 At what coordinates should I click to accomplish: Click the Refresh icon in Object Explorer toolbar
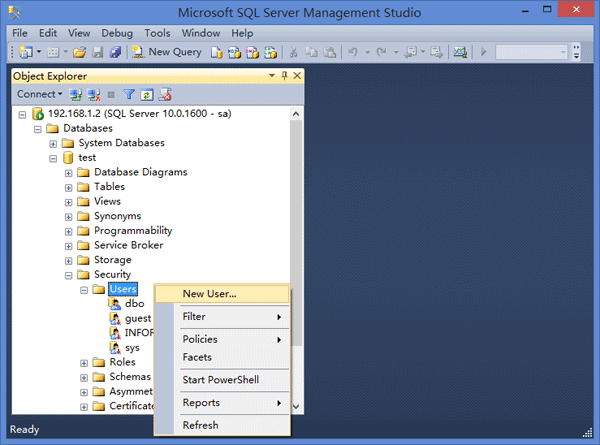(x=147, y=95)
